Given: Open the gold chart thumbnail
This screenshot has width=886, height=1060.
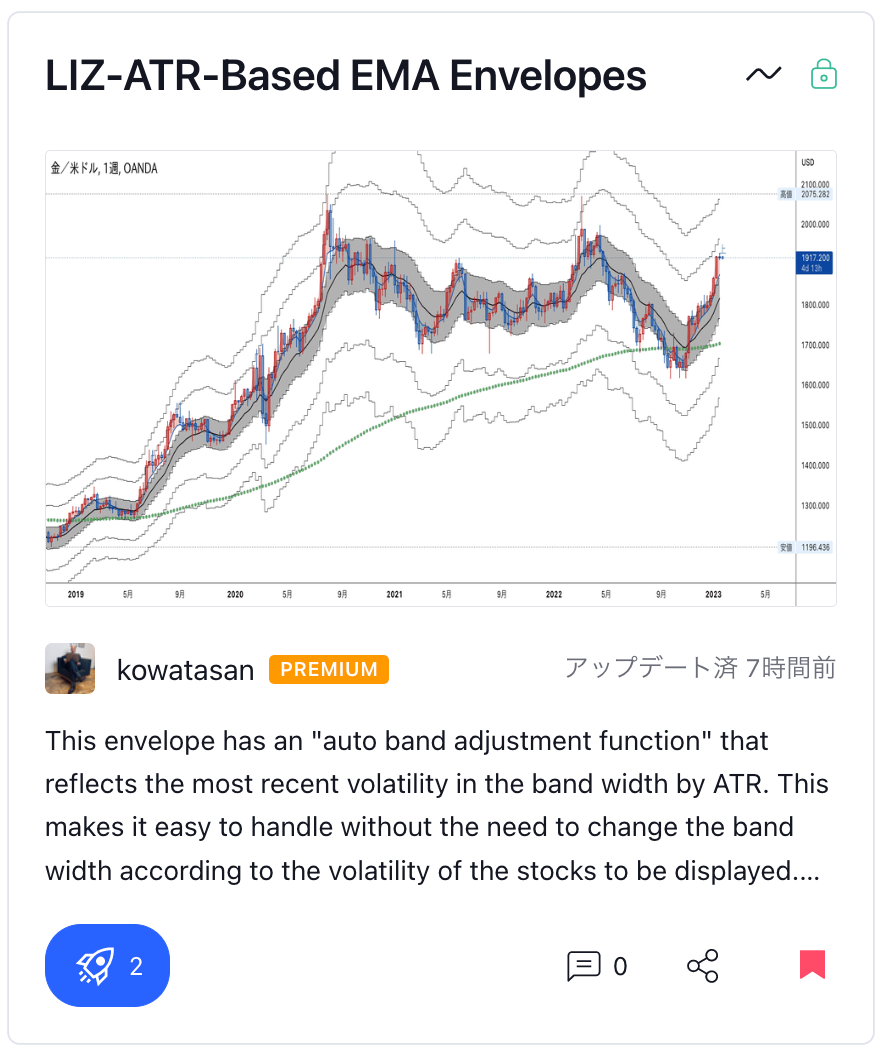Looking at the screenshot, I should (420, 378).
